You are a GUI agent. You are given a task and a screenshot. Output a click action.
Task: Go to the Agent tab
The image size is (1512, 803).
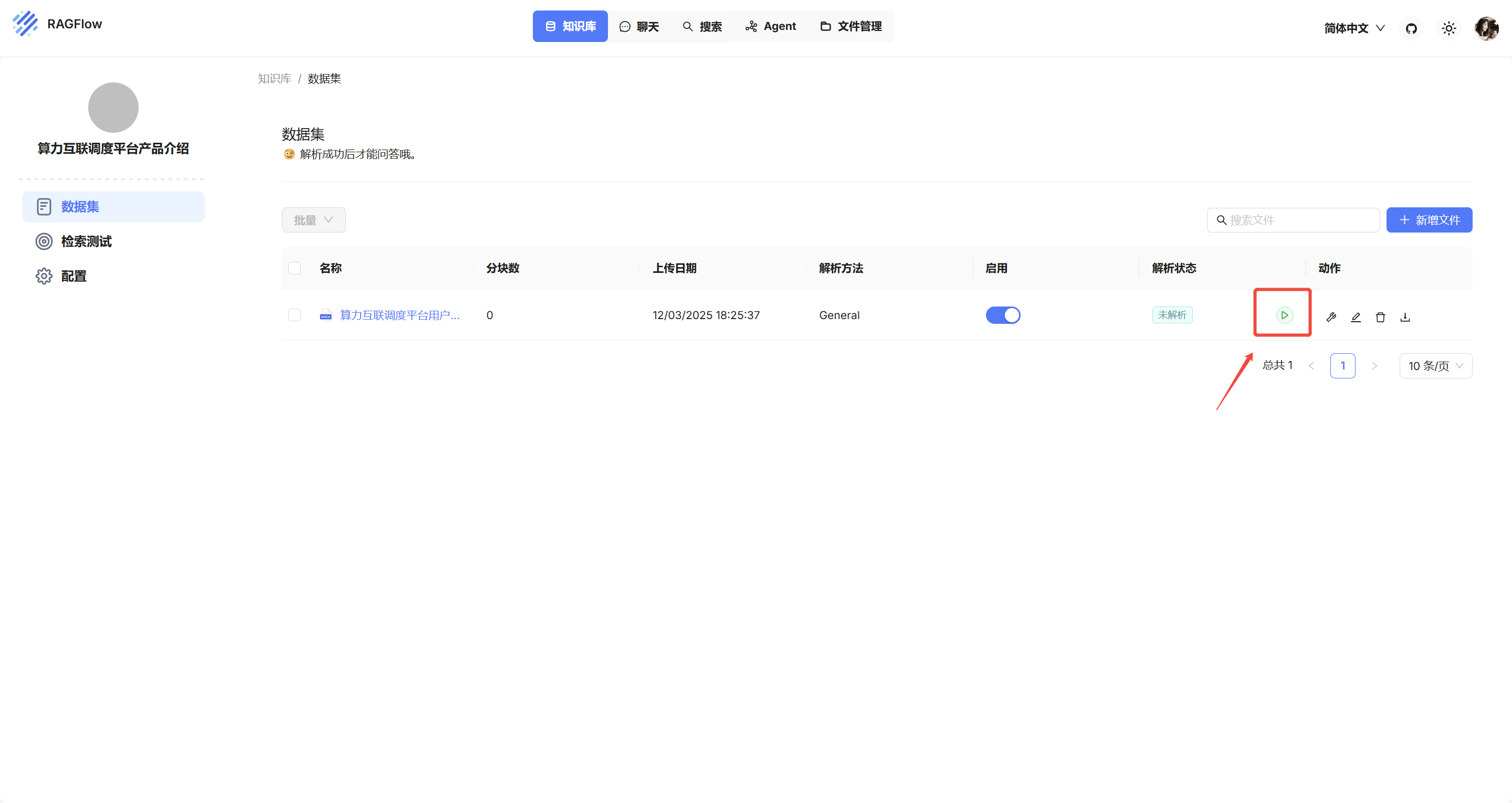770,26
